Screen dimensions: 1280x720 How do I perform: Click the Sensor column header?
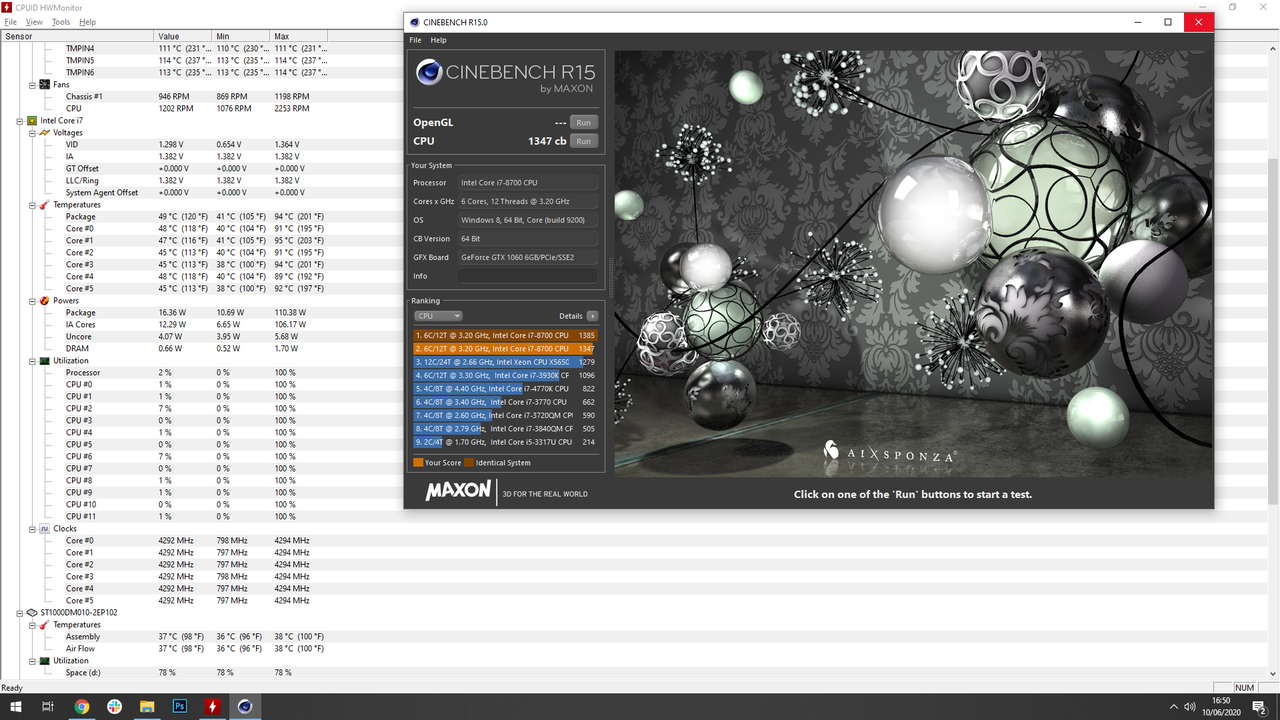(x=77, y=36)
